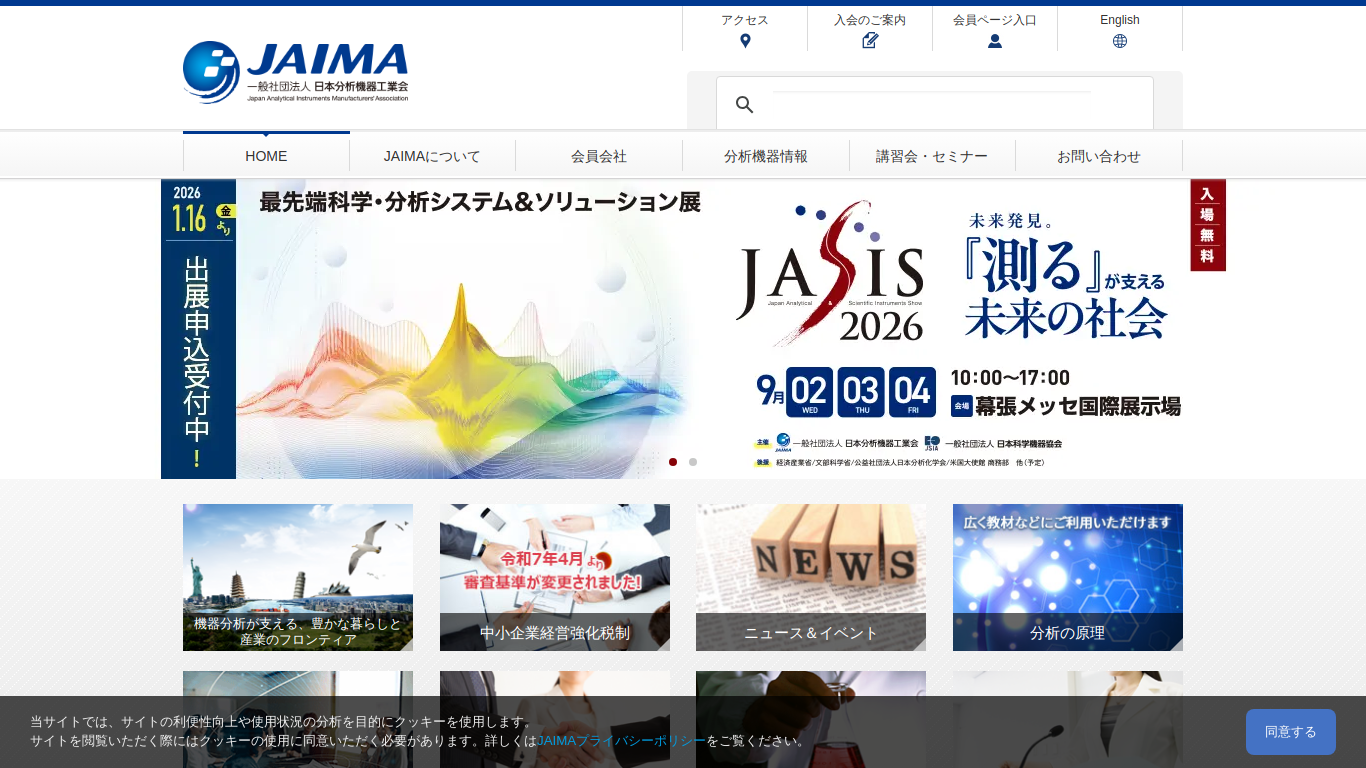1366x768 pixels.
Task: Open the アクセス link
Action: tap(745, 20)
